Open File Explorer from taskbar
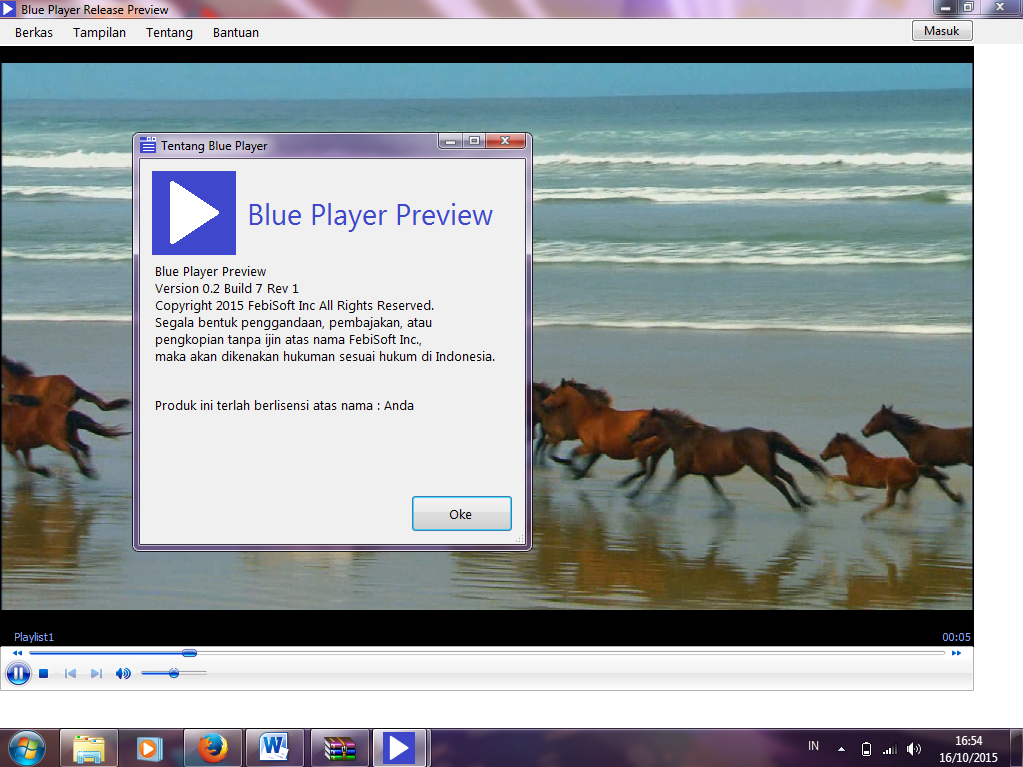Image resolution: width=1023 pixels, height=767 pixels. pyautogui.click(x=89, y=748)
